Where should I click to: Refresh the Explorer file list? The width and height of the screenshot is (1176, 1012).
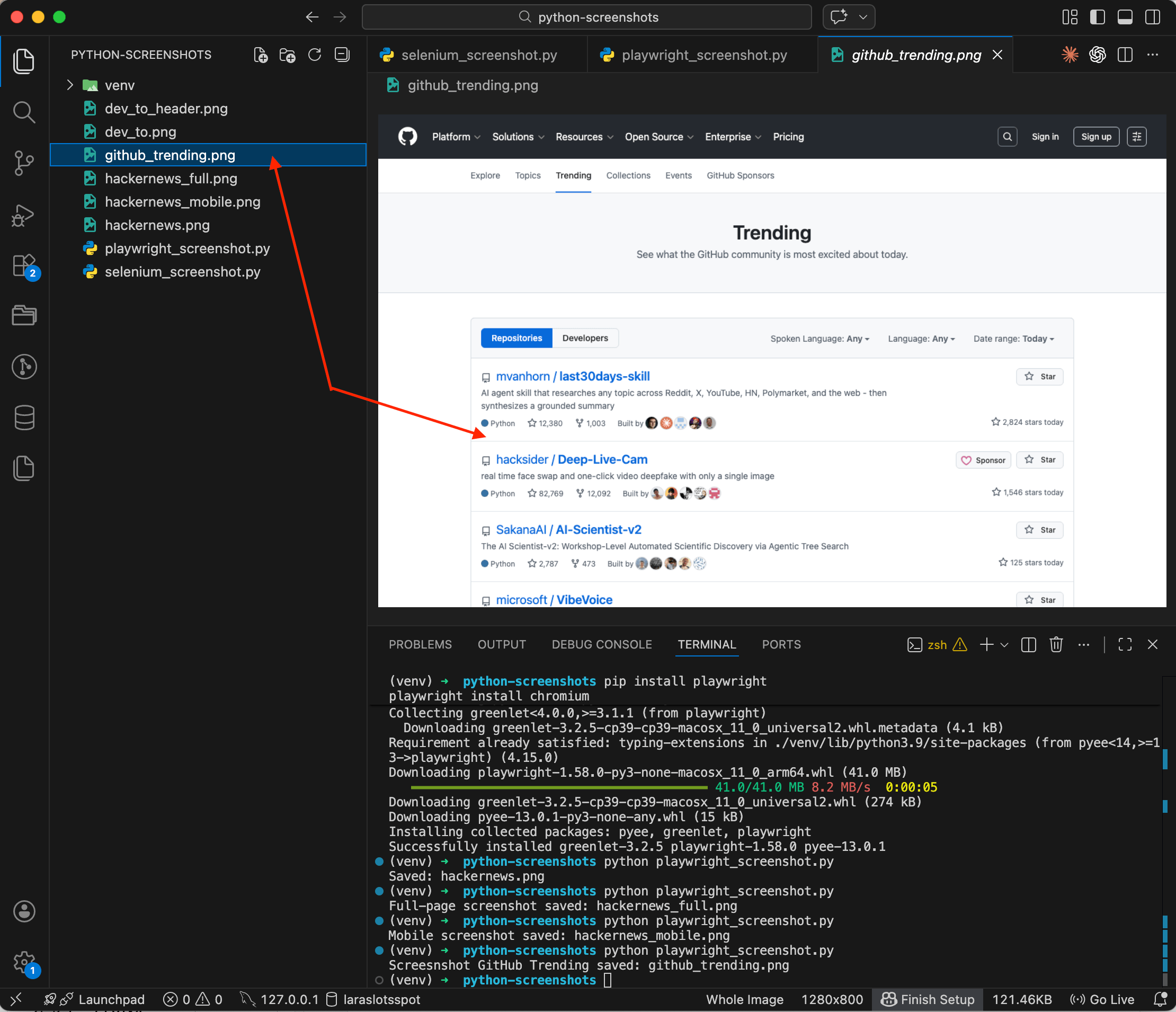[315, 55]
